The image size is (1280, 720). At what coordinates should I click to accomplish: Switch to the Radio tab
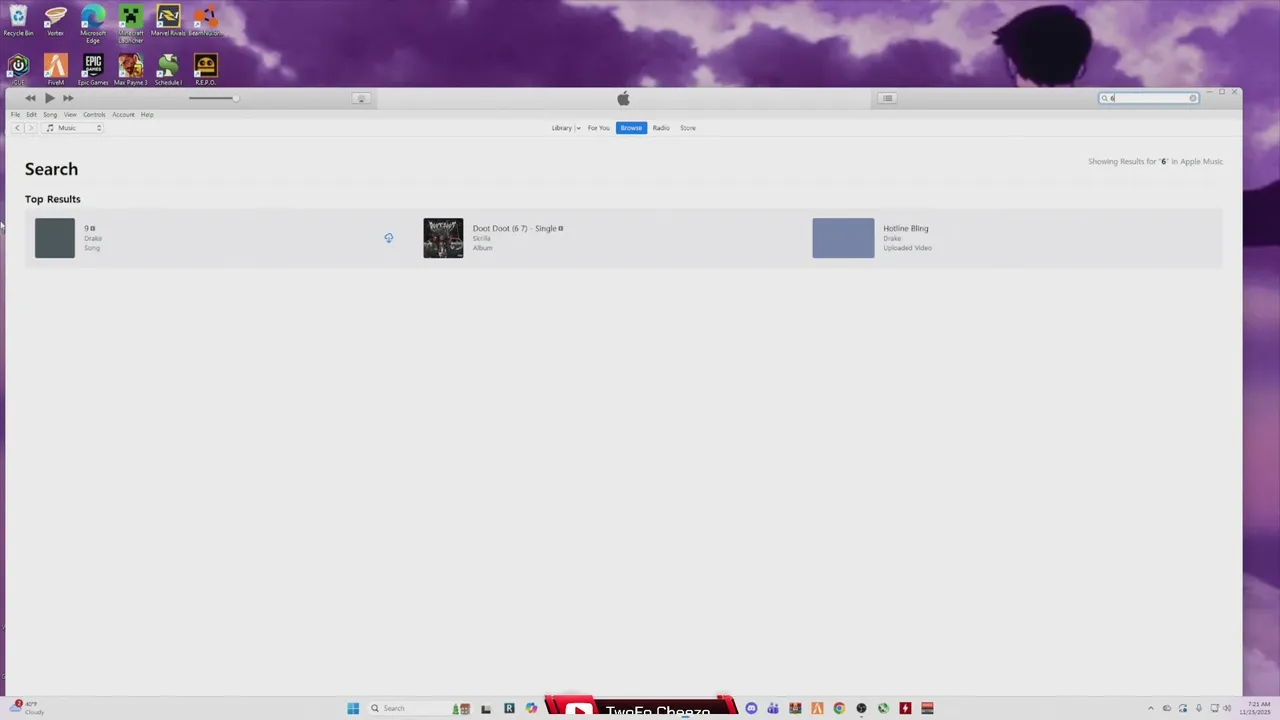click(661, 128)
